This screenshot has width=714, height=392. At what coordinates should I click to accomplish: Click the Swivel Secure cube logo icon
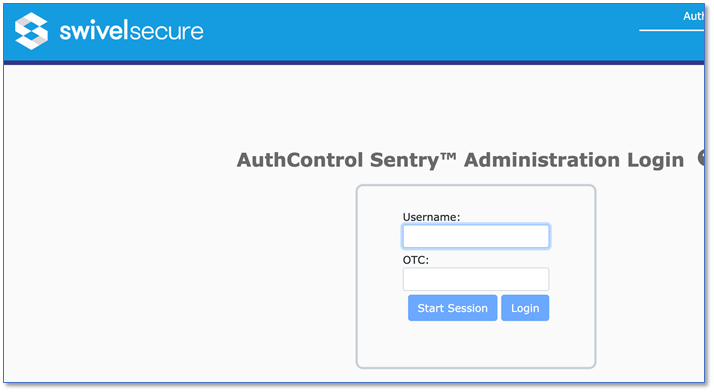coord(31,31)
